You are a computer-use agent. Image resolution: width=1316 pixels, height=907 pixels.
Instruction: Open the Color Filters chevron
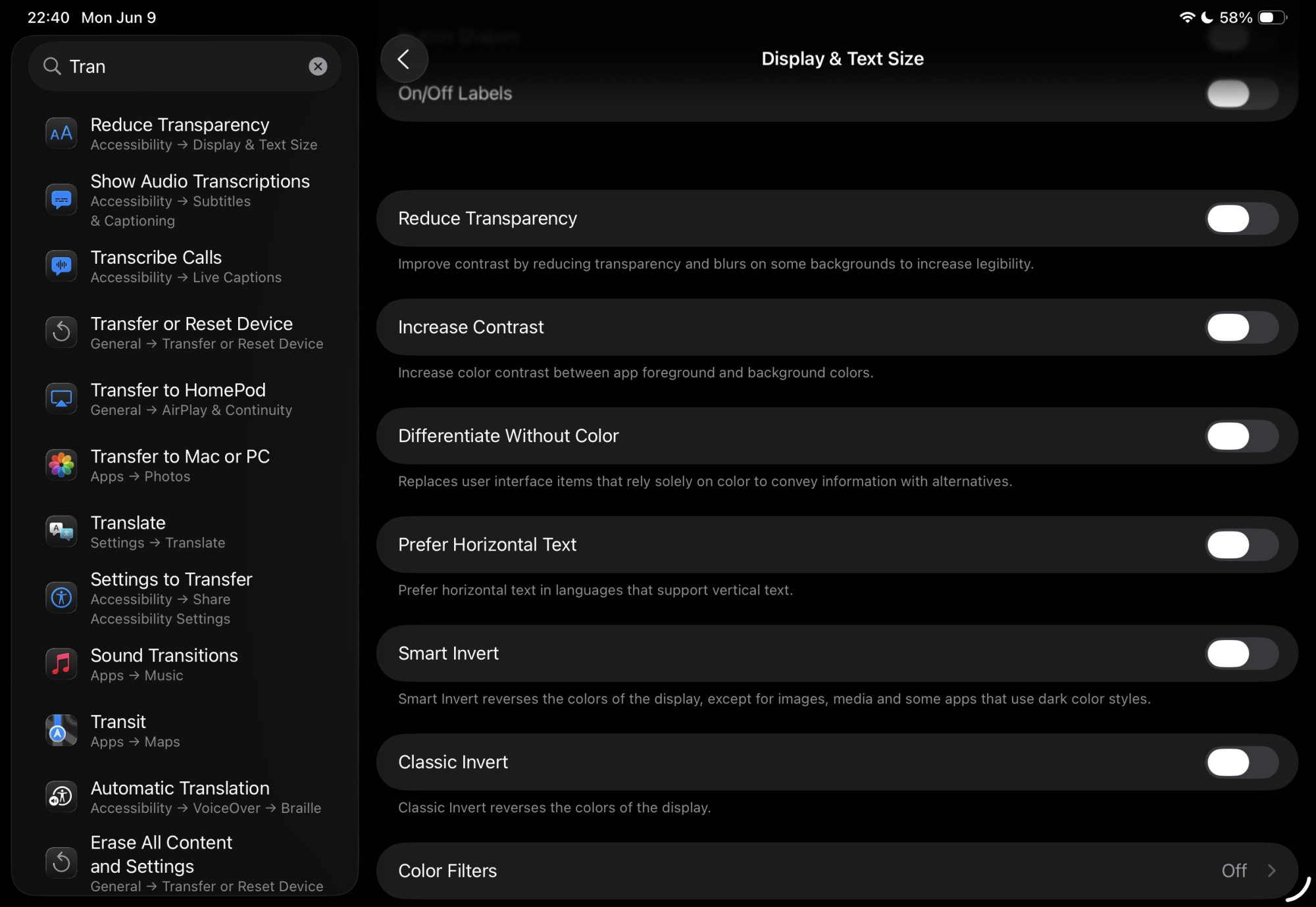tap(1271, 871)
